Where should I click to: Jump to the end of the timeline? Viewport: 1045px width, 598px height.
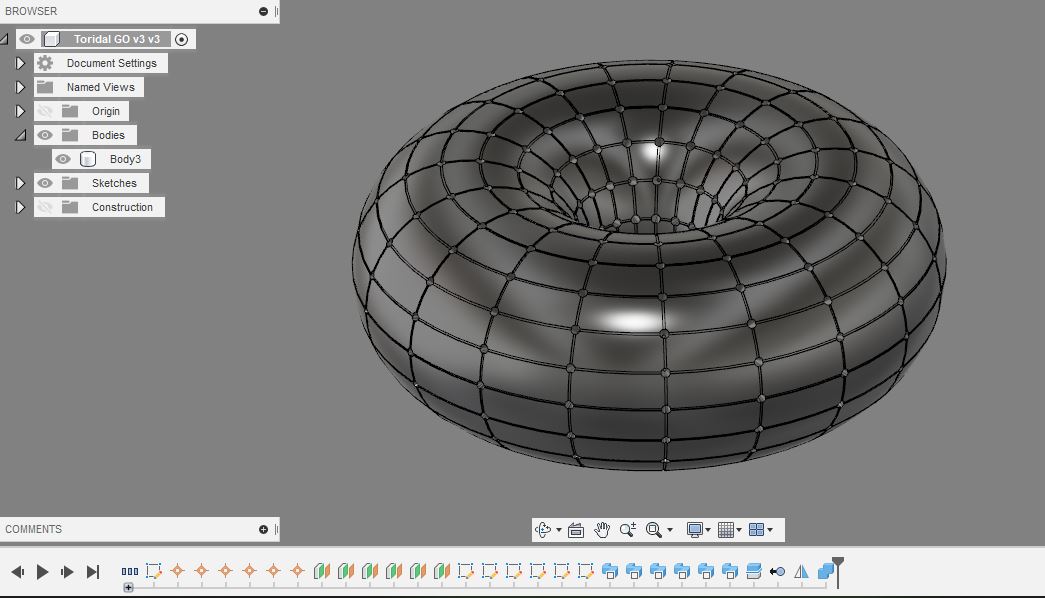click(x=93, y=571)
